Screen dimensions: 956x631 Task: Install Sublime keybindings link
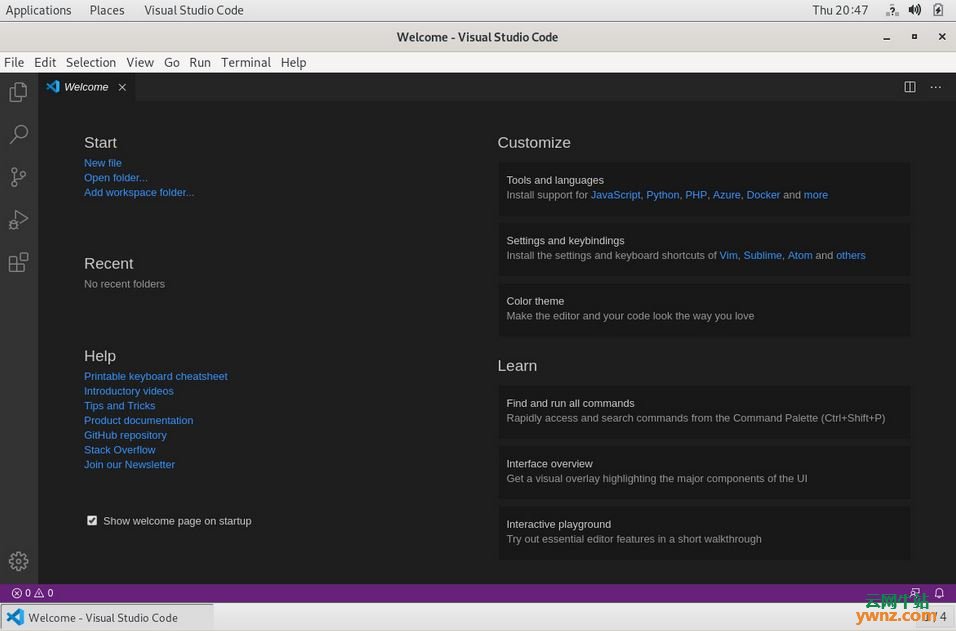[x=762, y=255]
